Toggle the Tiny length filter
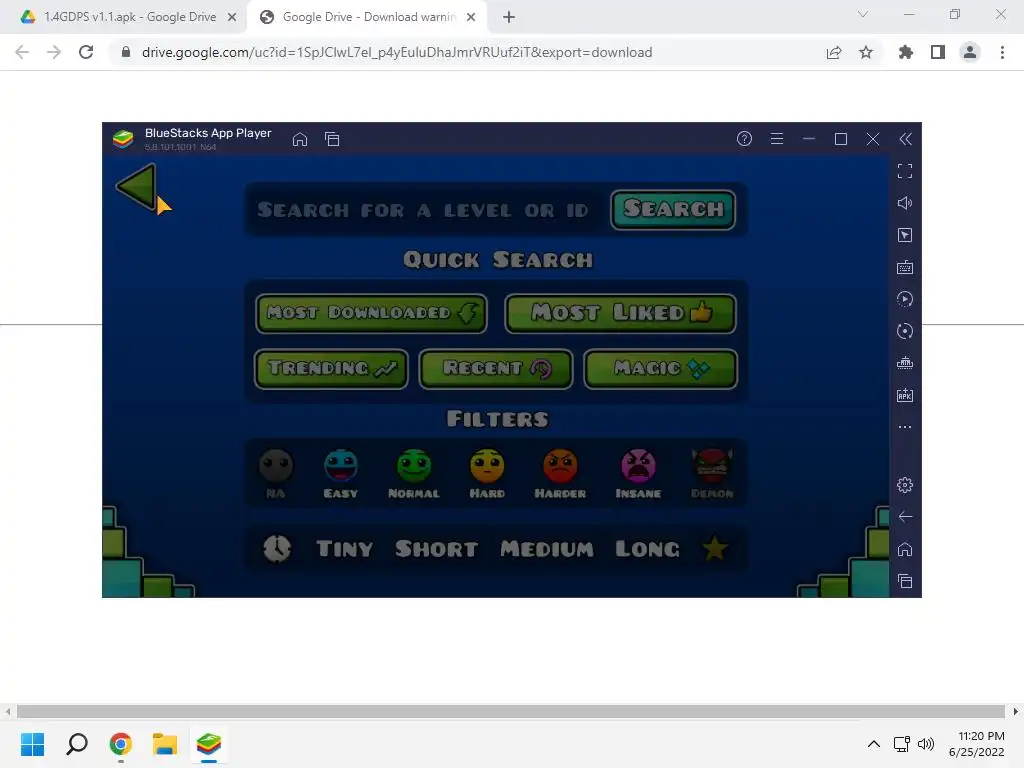This screenshot has height=768, width=1024. 345,549
